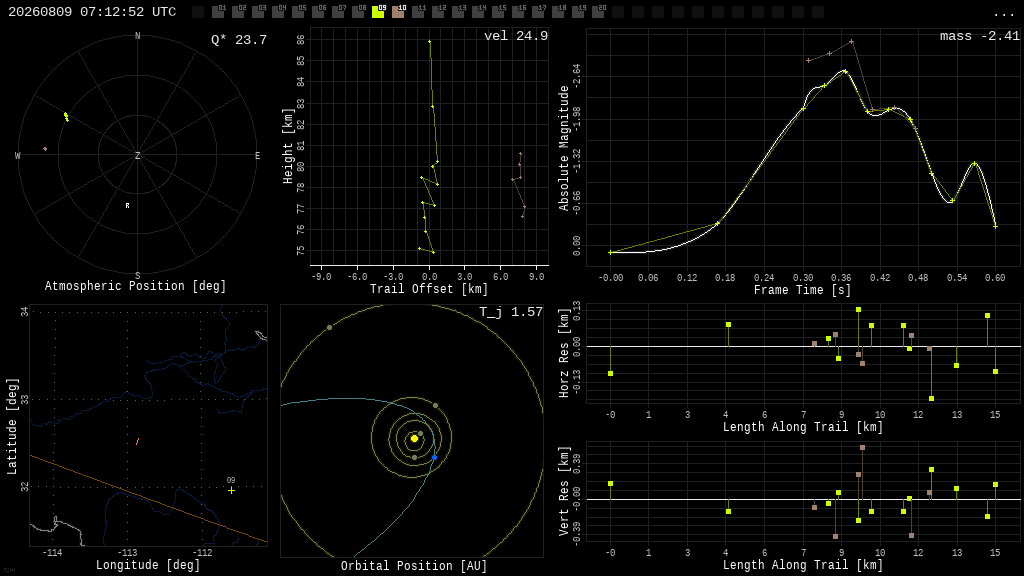Viewport: 1024px width, 576px height.
Task: Click the mass -2.41 readout
Action: (x=980, y=36)
